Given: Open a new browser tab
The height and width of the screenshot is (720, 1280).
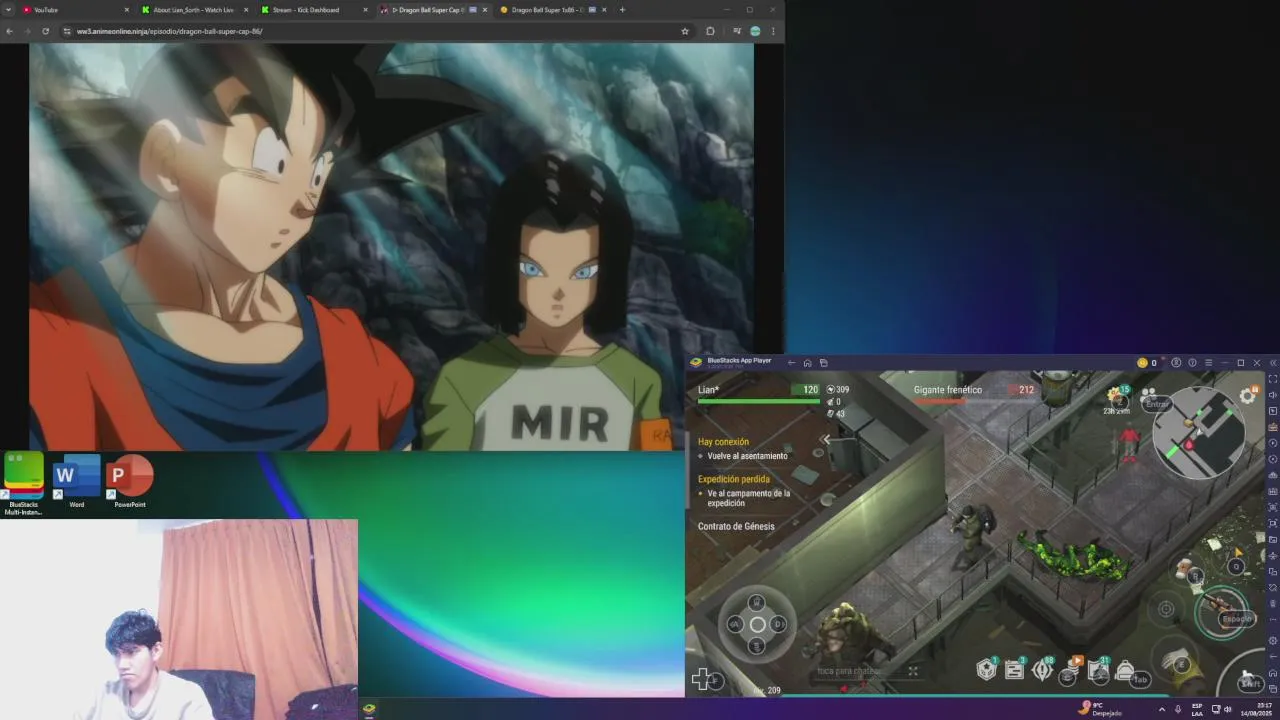Looking at the screenshot, I should tap(622, 10).
